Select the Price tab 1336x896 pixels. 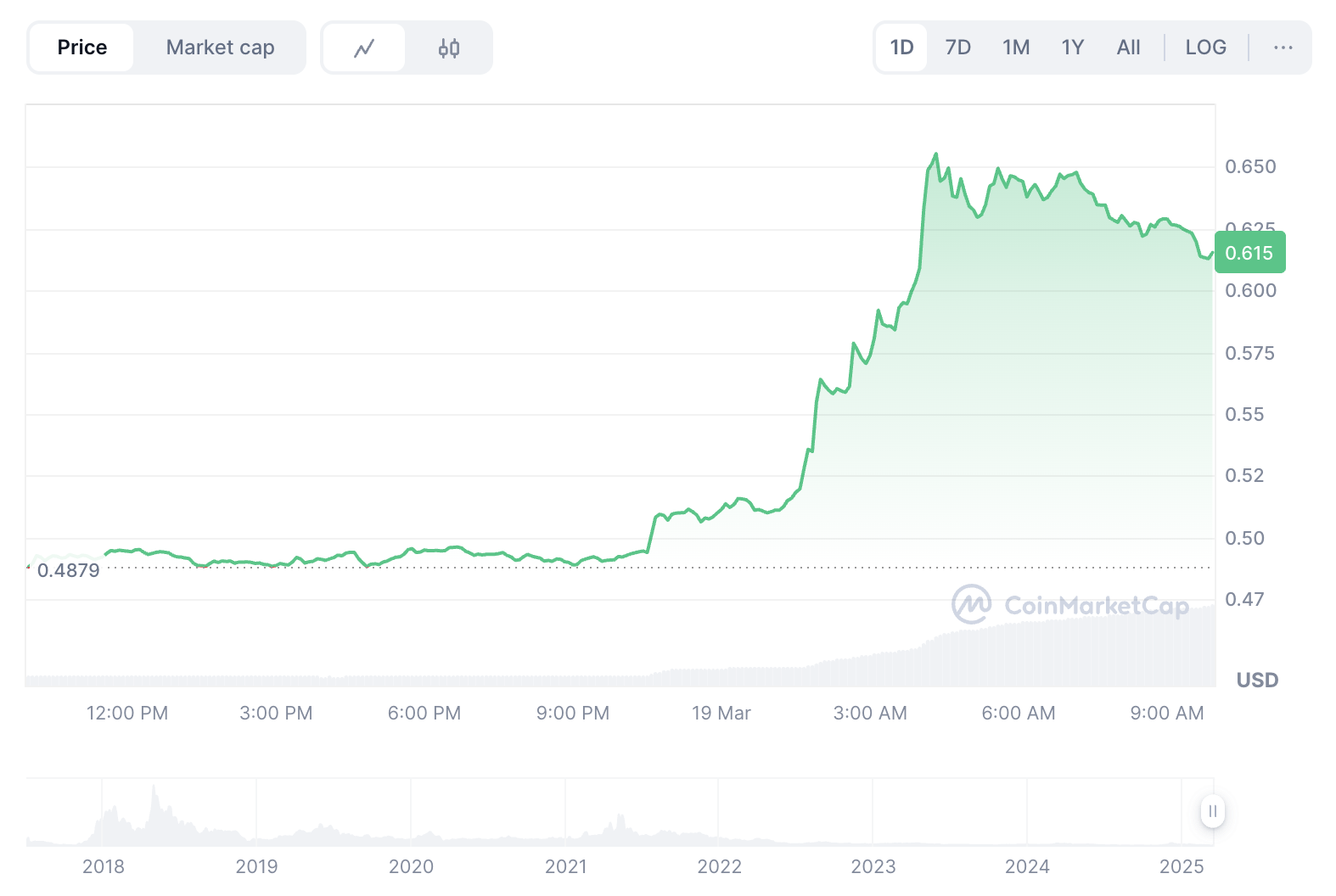[x=81, y=48]
